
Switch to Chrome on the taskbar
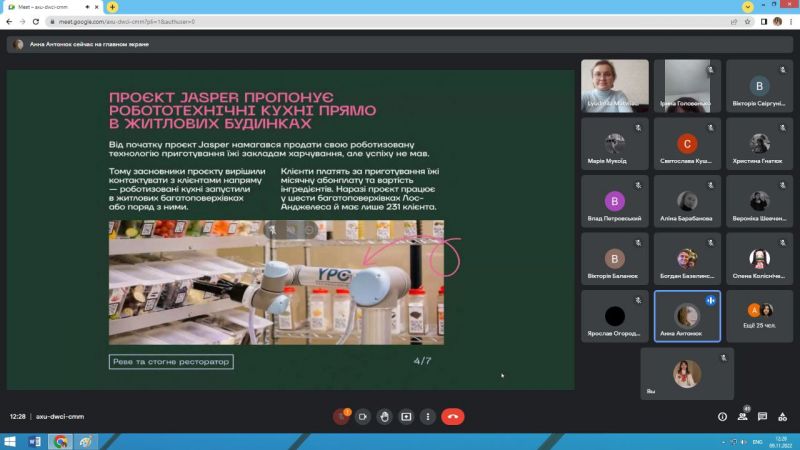tap(60, 441)
